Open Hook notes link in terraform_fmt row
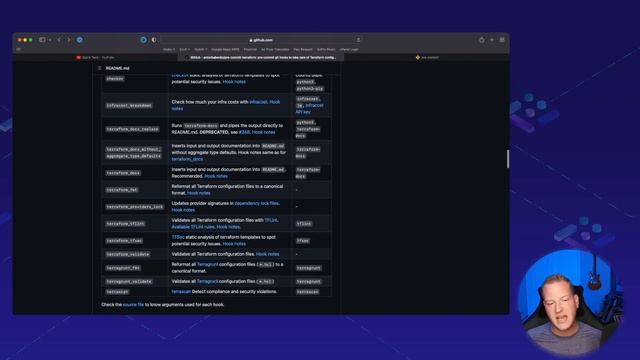Viewport: 640px width, 360px height. (x=199, y=193)
